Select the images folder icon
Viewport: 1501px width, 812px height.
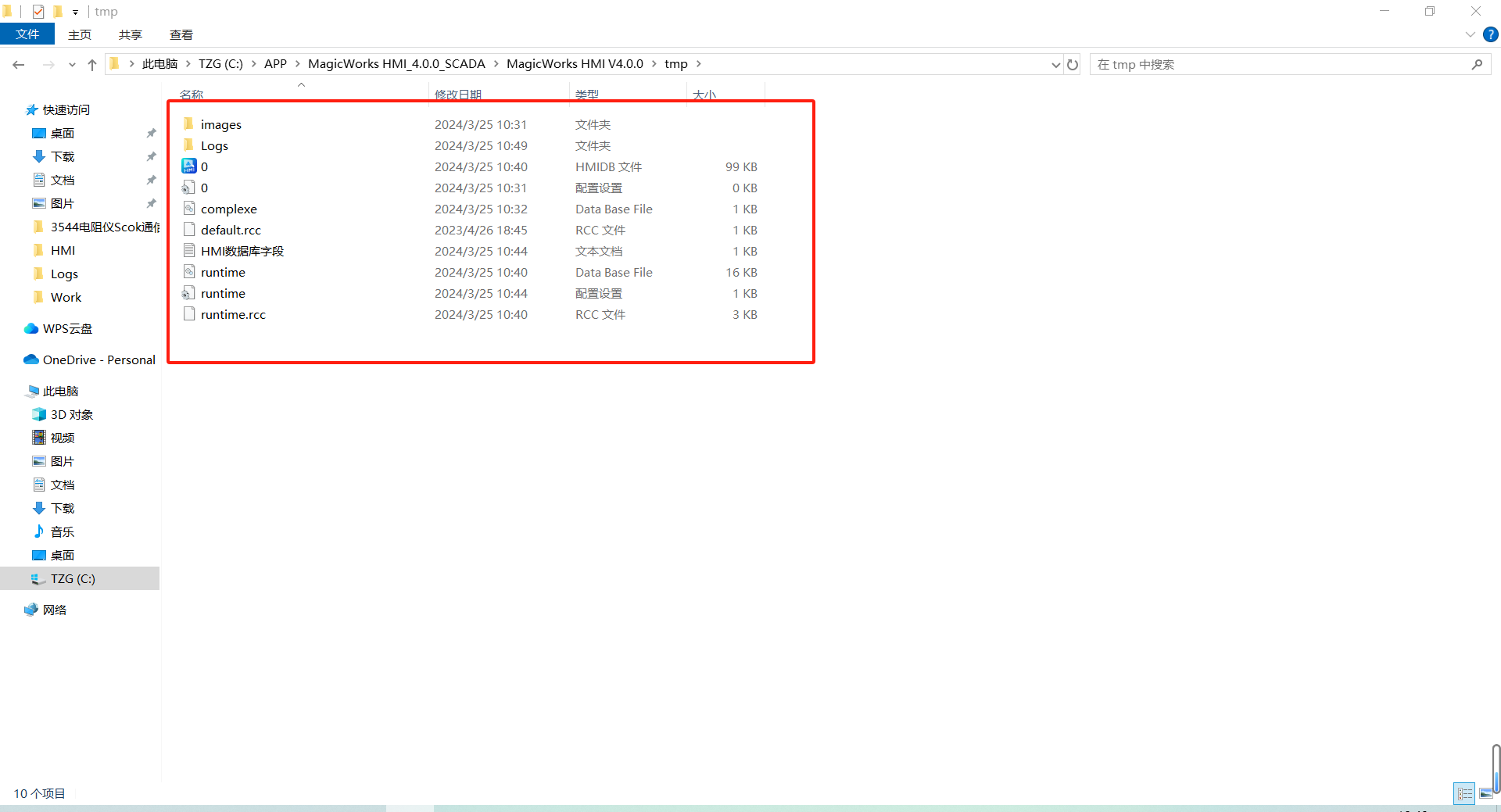[188, 124]
